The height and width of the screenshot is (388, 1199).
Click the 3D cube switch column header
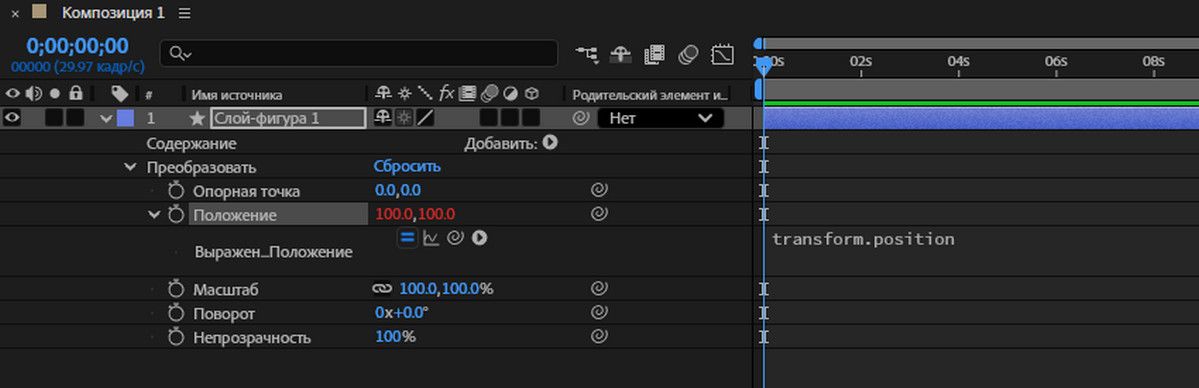tap(531, 94)
